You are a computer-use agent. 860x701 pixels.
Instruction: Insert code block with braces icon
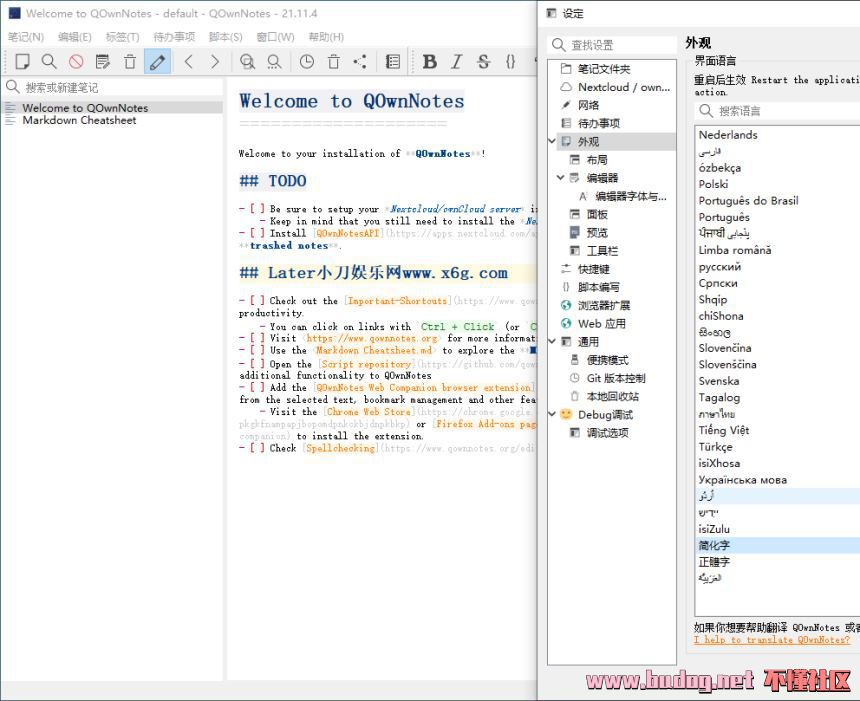tap(511, 62)
